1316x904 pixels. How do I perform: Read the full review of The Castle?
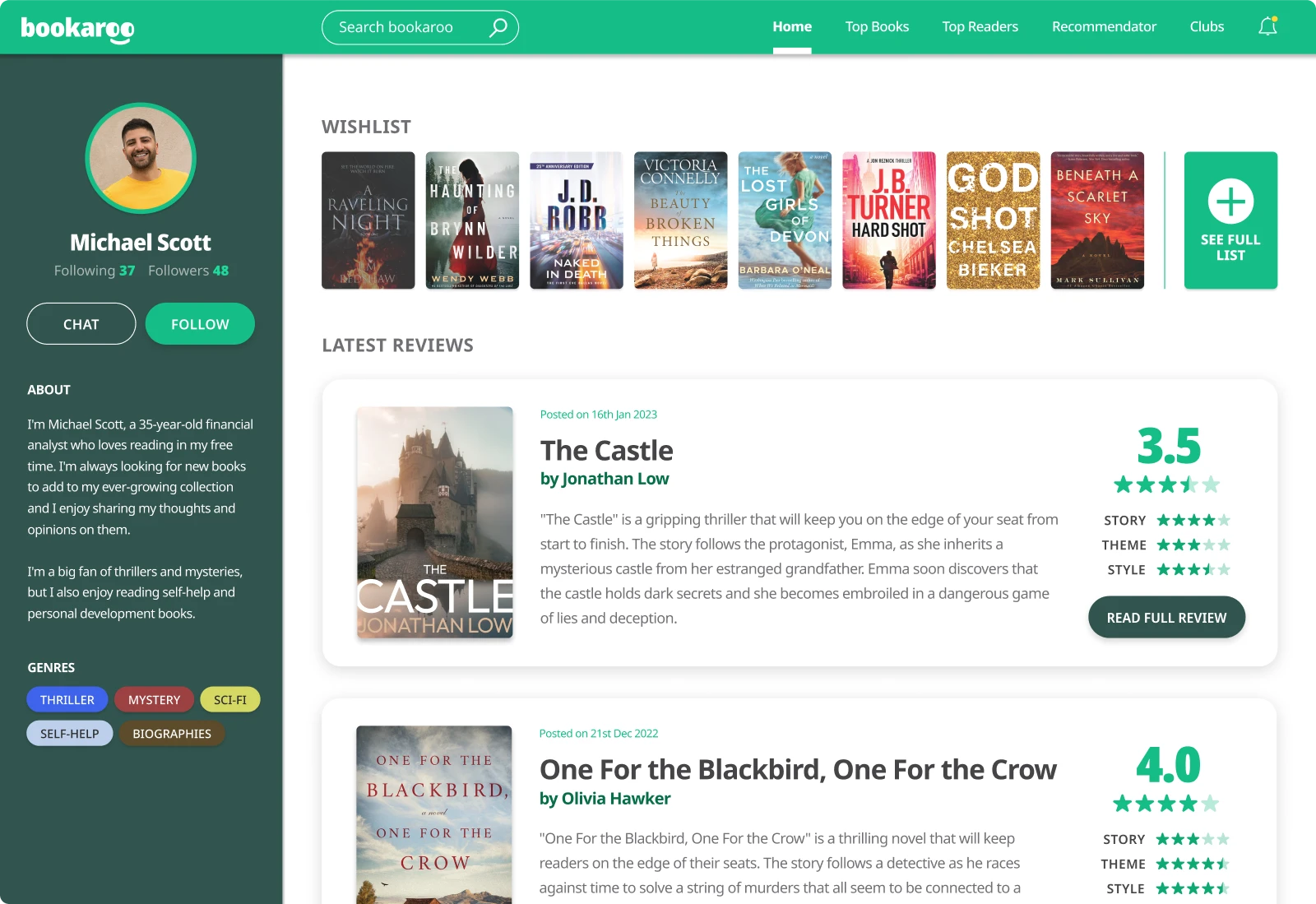(1165, 616)
